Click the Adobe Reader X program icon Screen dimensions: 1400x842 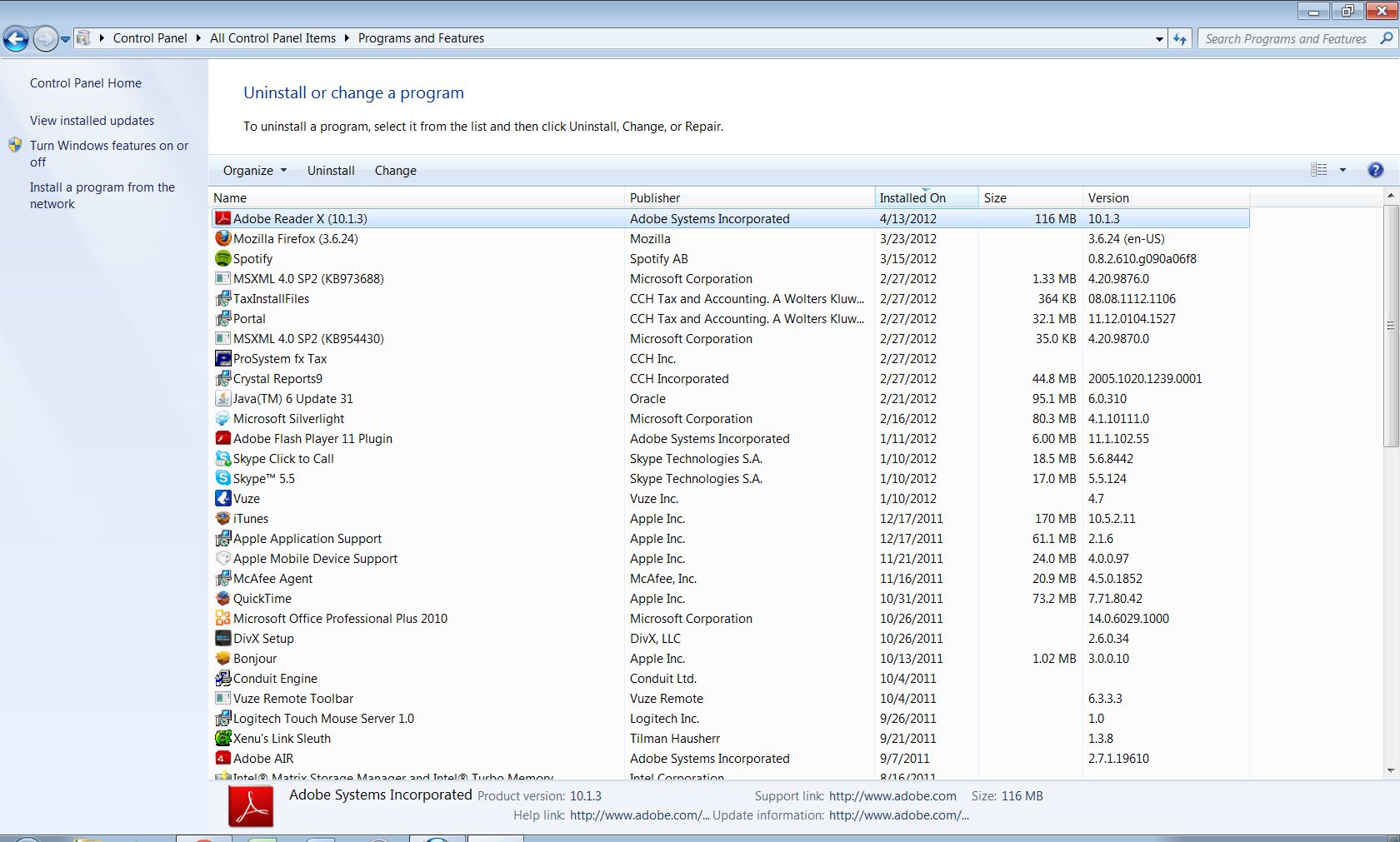pos(222,218)
